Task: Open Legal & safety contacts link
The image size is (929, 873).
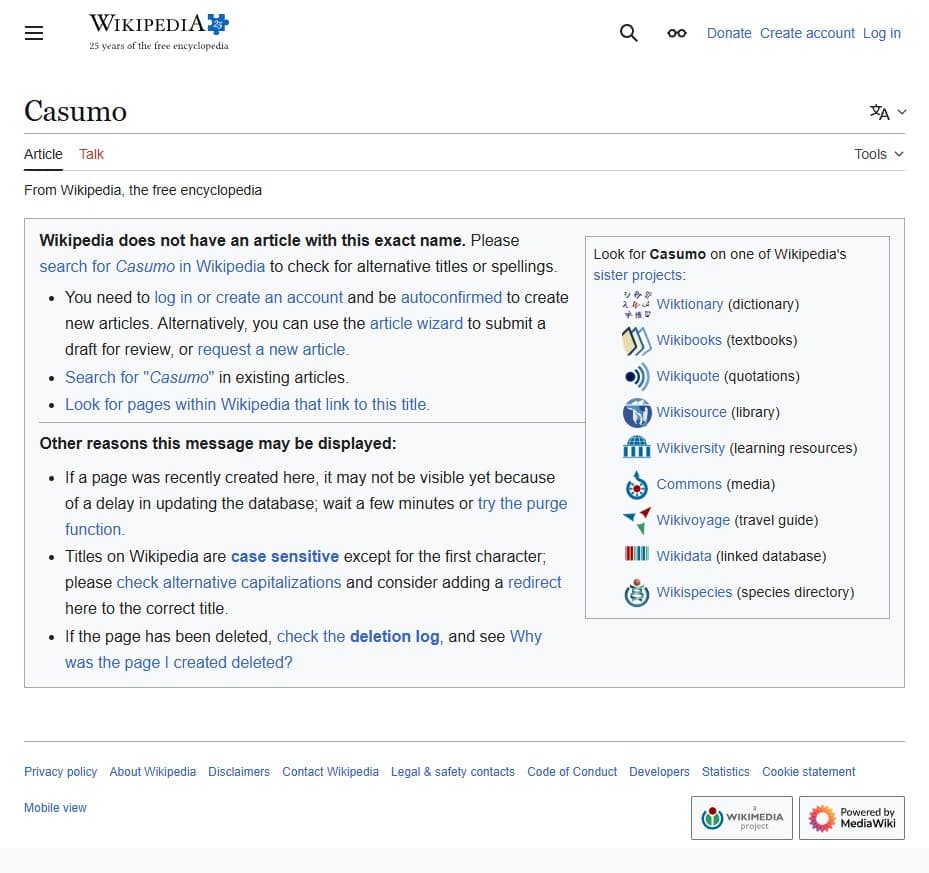Action: click(x=453, y=772)
